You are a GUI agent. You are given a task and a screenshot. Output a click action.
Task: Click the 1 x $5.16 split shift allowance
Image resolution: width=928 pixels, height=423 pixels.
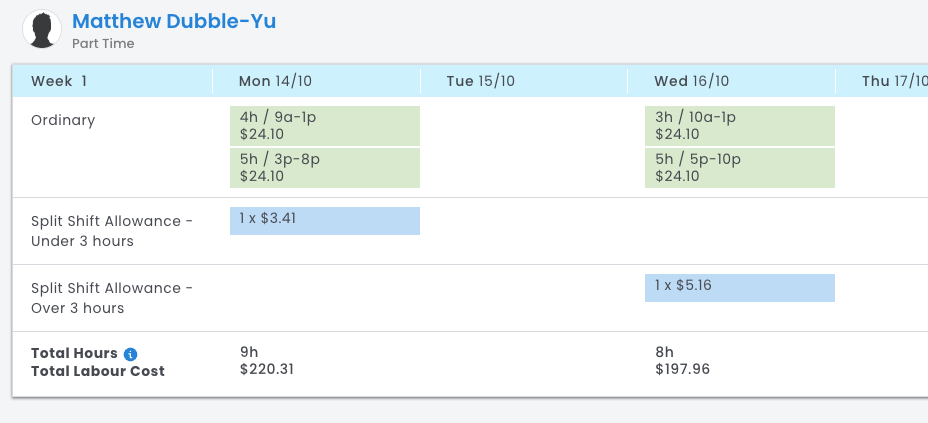pos(740,288)
